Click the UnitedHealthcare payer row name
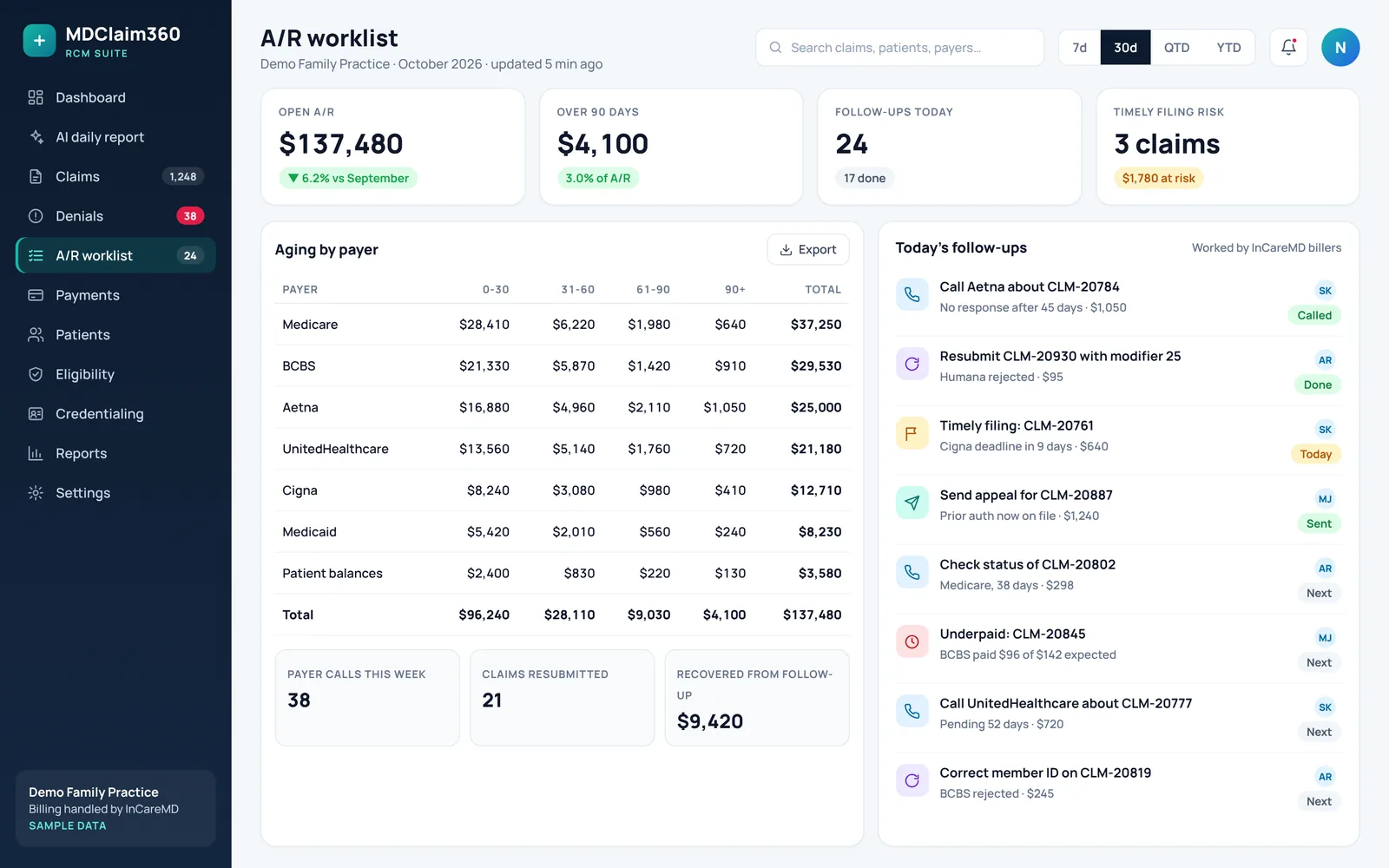The image size is (1389, 868). pyautogui.click(x=335, y=450)
